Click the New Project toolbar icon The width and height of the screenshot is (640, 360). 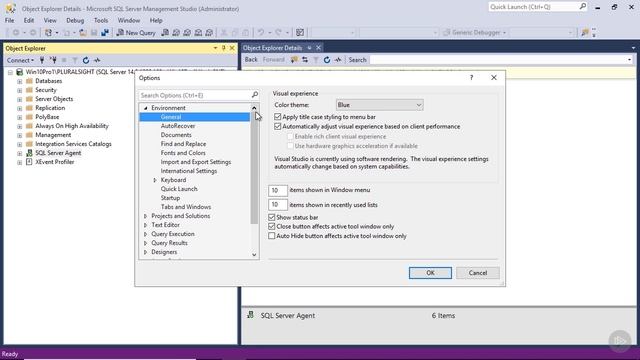pos(48,33)
